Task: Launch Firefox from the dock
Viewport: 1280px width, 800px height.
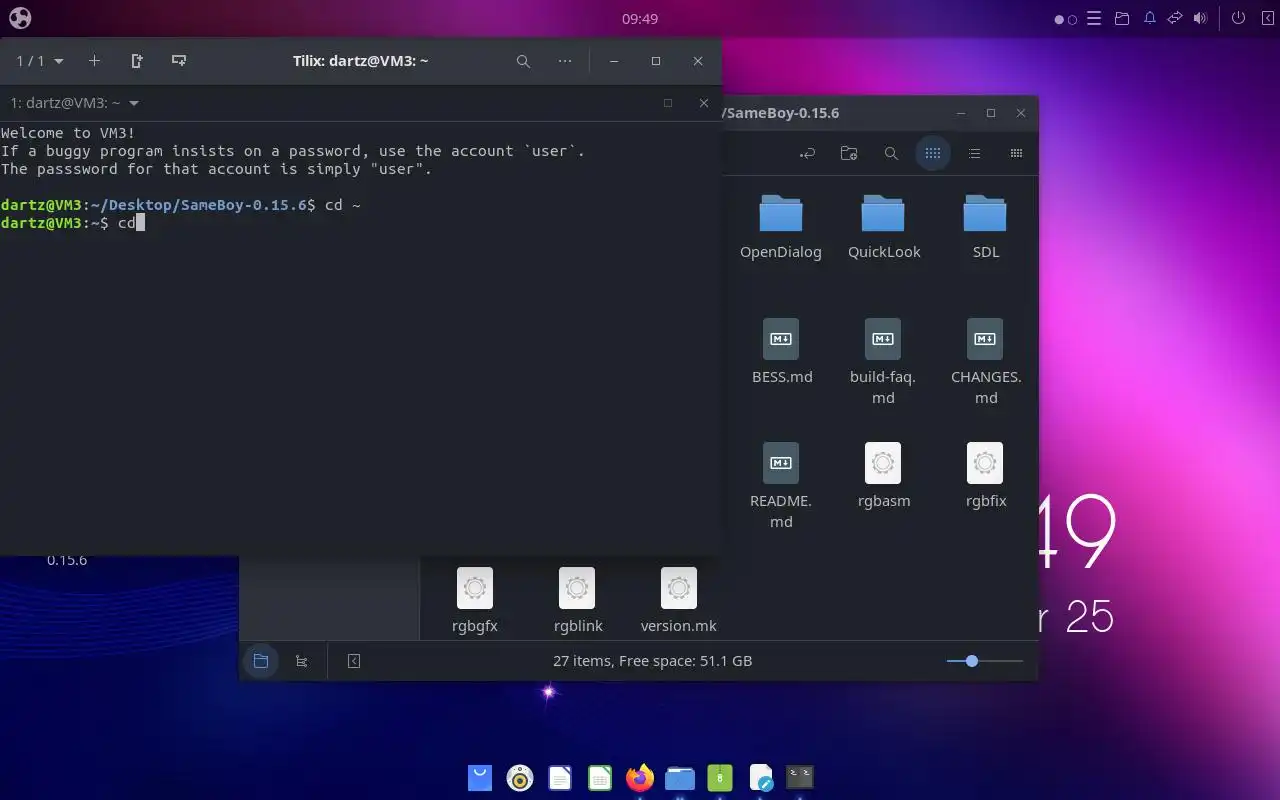Action: pos(640,777)
